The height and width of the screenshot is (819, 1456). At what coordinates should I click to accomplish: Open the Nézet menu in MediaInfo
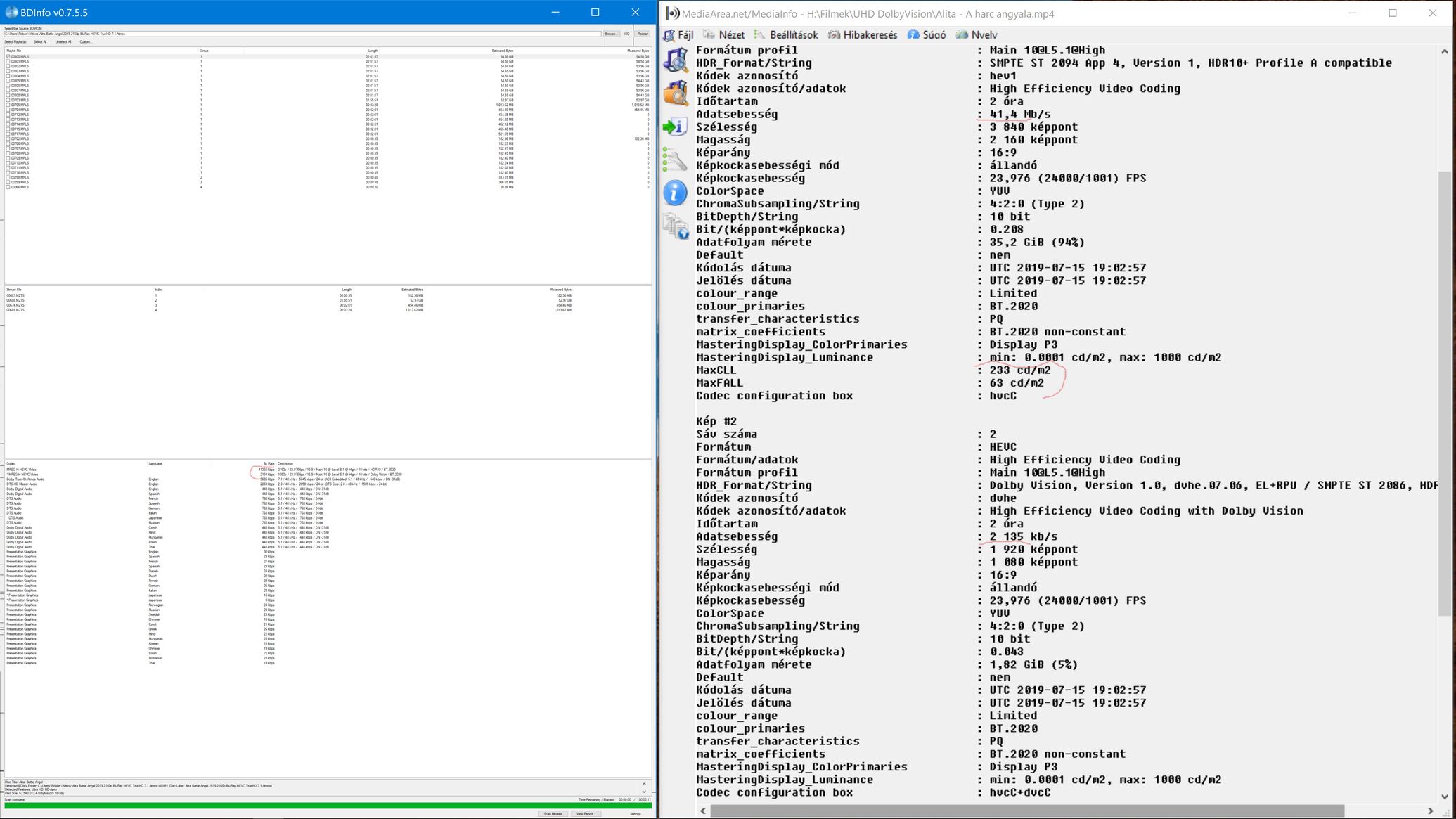pos(724,34)
